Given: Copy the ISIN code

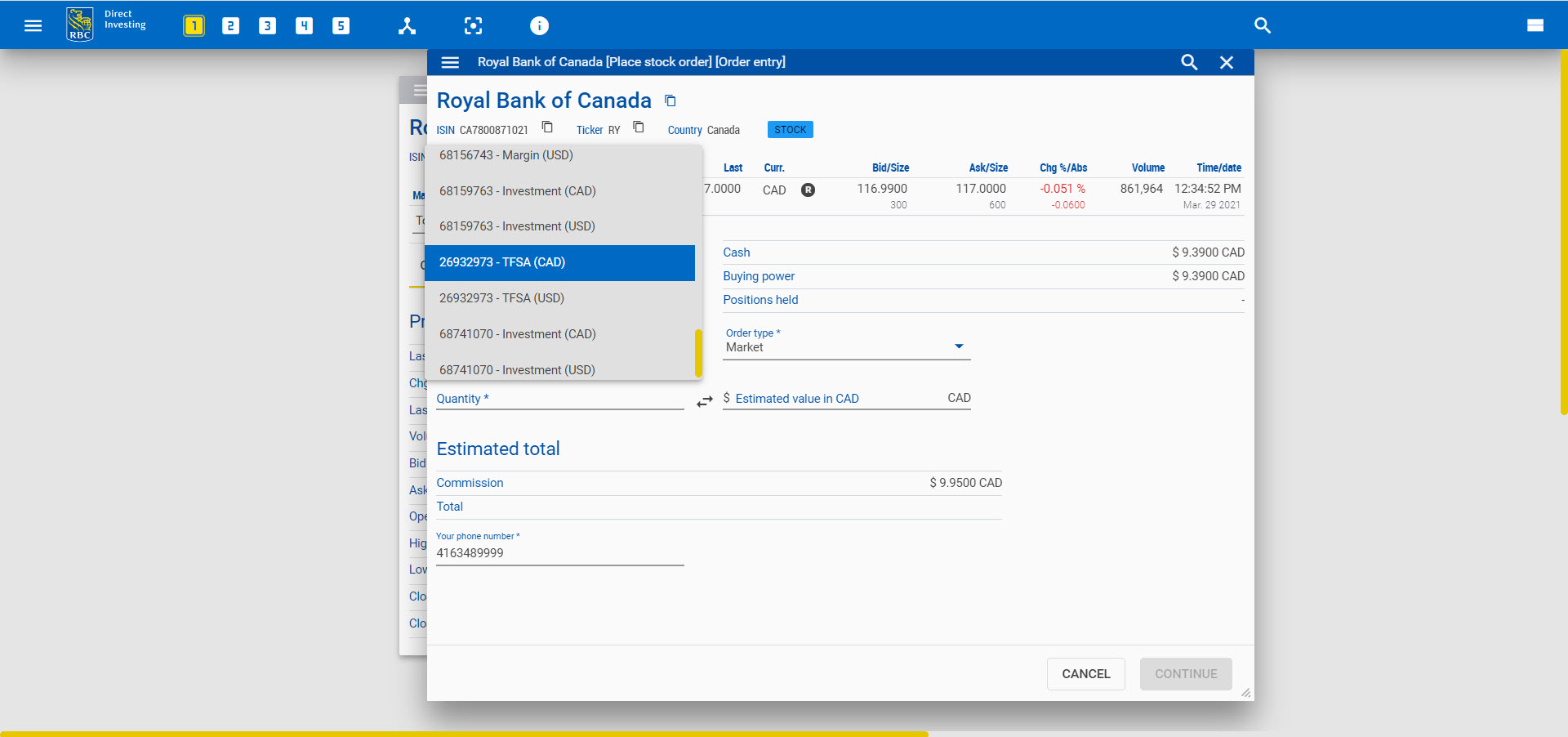Looking at the screenshot, I should 547,127.
